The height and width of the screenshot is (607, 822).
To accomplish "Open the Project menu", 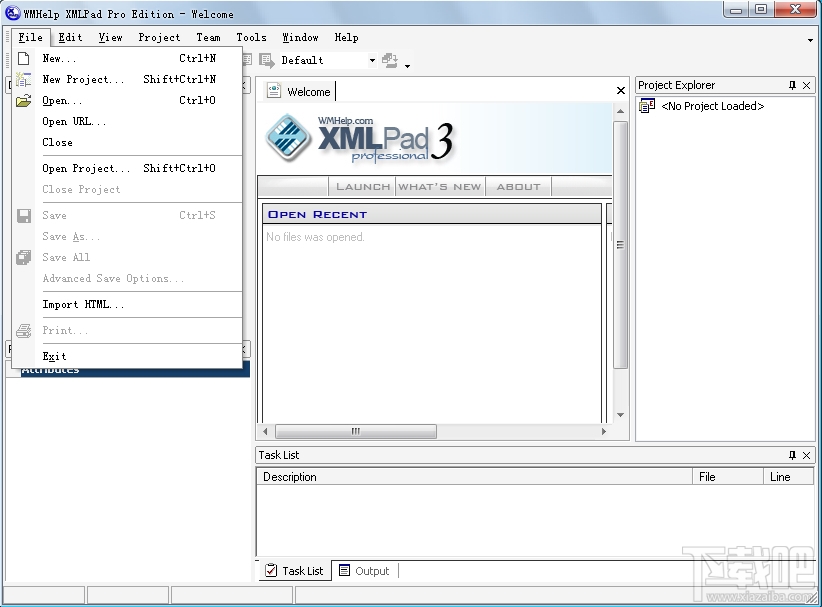I will [x=159, y=37].
